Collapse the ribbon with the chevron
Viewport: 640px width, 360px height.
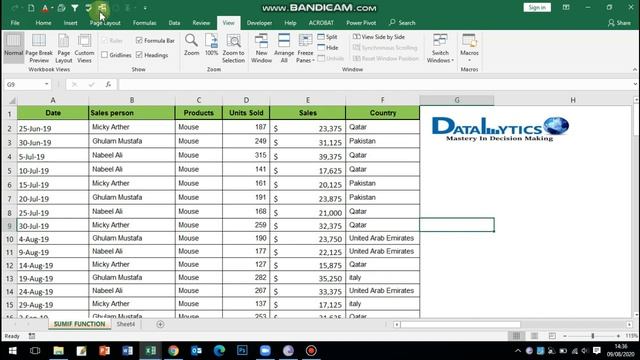pyautogui.click(x=635, y=69)
